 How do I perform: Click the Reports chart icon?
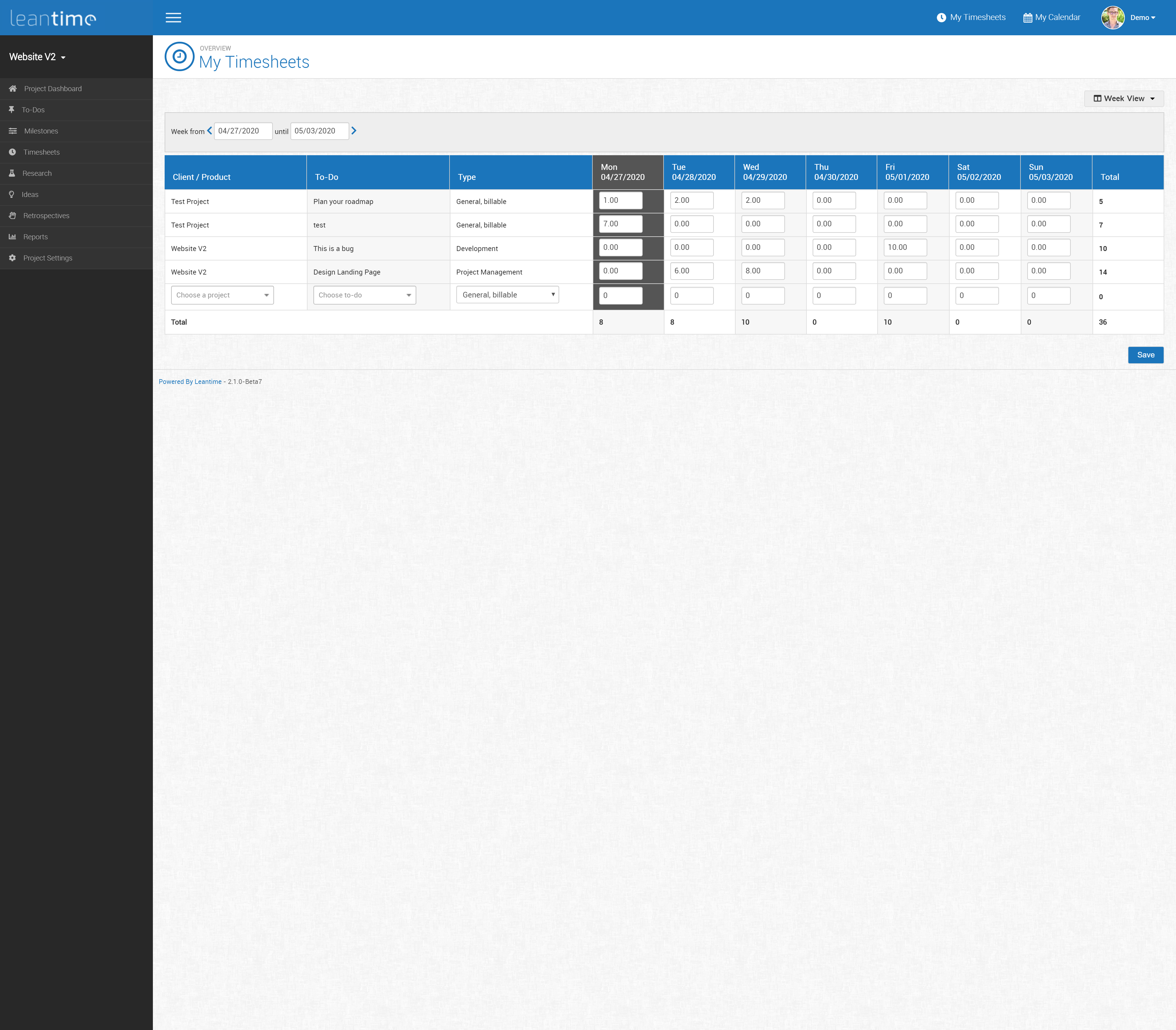[12, 237]
